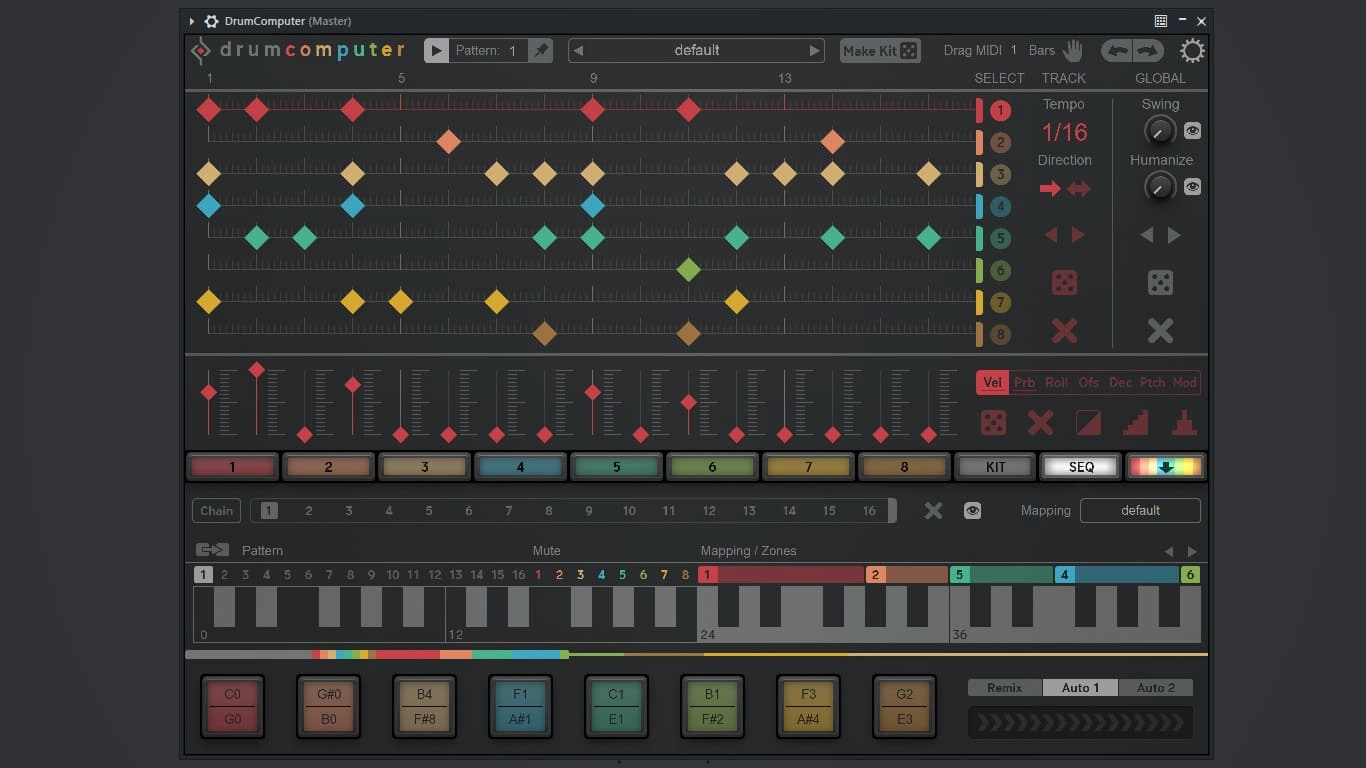Clear the chain with X icon

[x=933, y=511]
